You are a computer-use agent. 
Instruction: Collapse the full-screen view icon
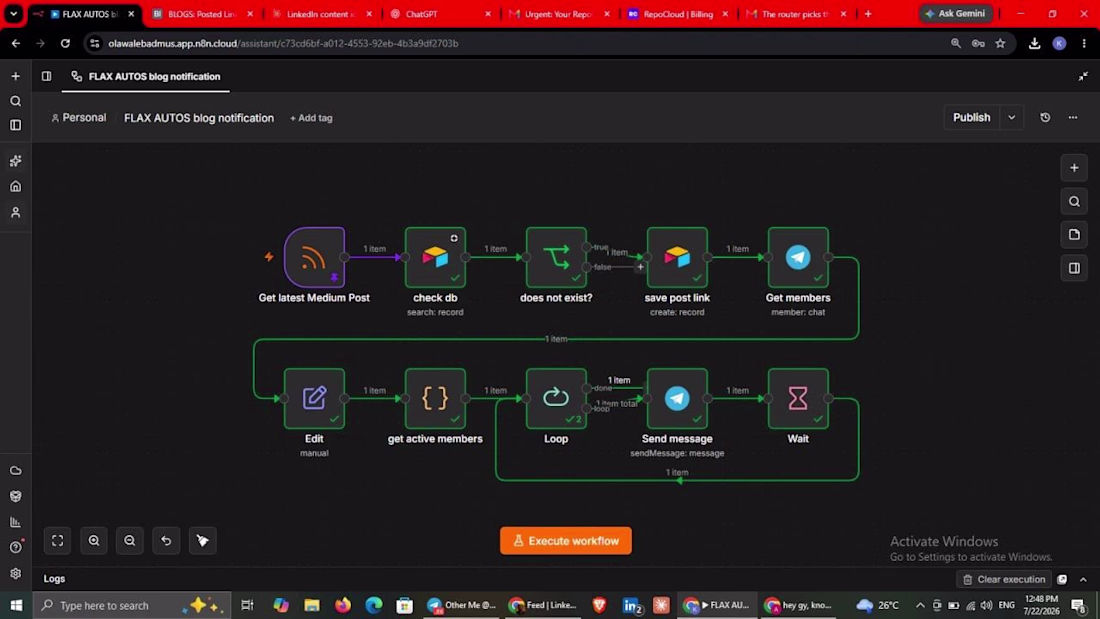click(x=1083, y=76)
